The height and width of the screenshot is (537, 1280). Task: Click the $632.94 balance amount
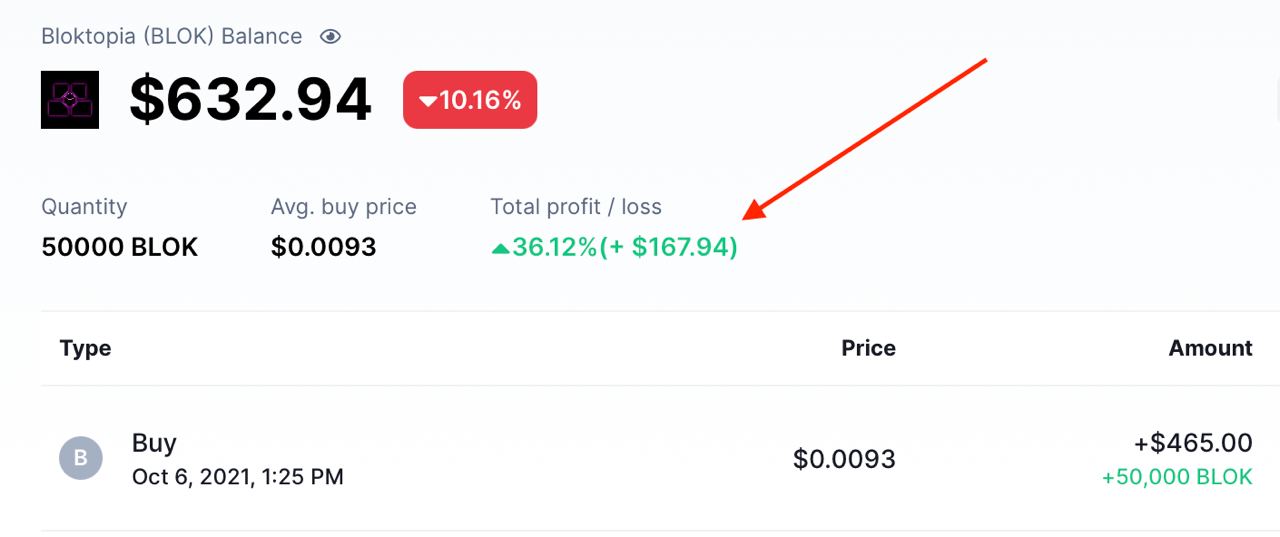(250, 100)
